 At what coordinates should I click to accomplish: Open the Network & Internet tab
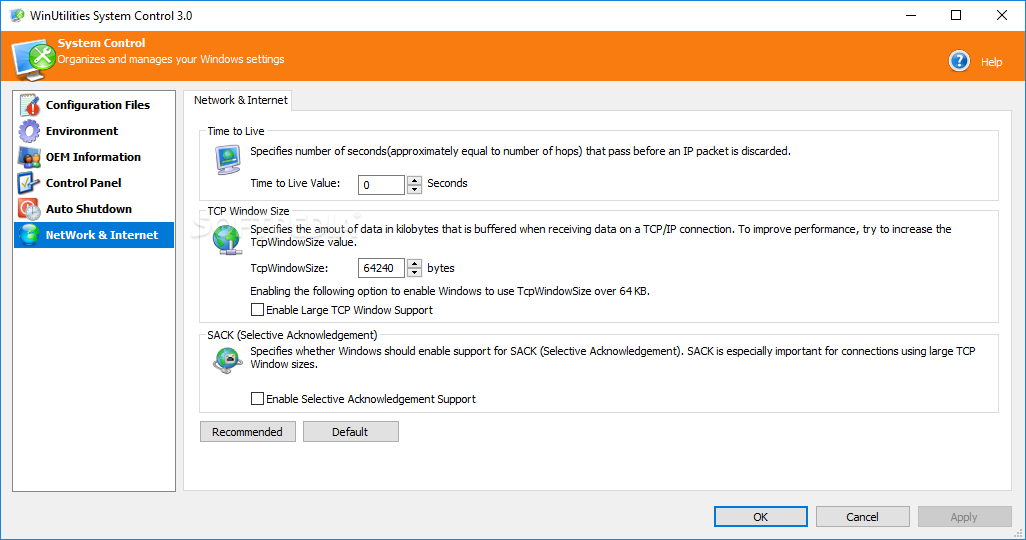point(240,100)
